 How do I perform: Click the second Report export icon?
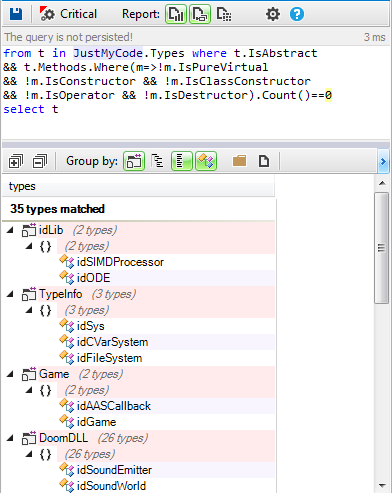200,14
